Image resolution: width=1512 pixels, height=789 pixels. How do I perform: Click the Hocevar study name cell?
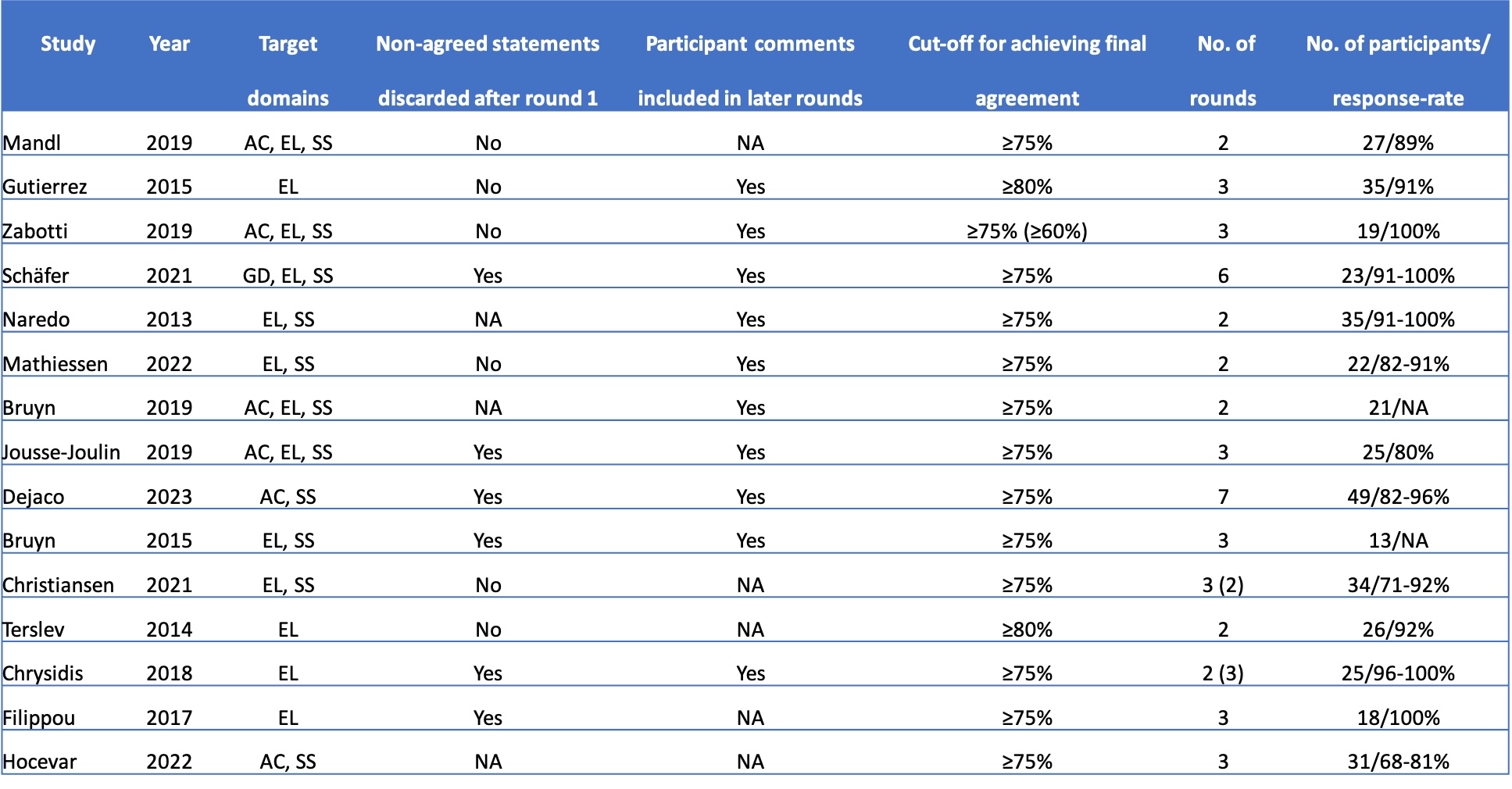[x=40, y=762]
